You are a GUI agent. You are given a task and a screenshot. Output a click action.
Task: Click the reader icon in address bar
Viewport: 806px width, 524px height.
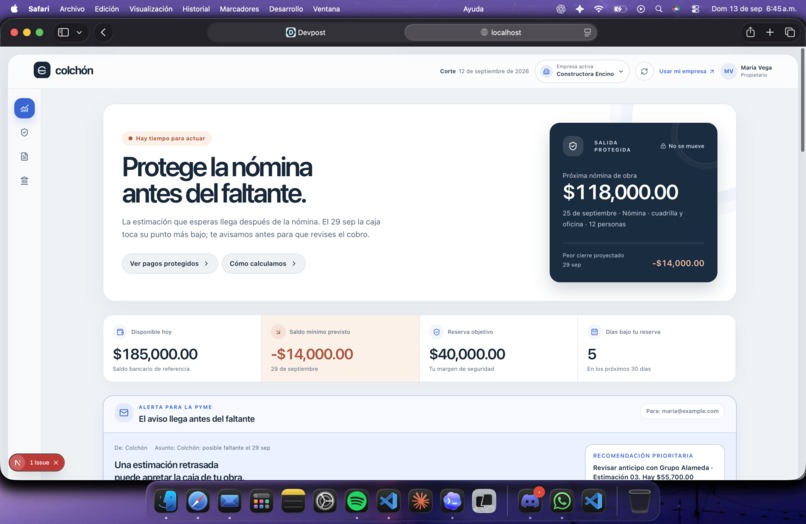587,32
